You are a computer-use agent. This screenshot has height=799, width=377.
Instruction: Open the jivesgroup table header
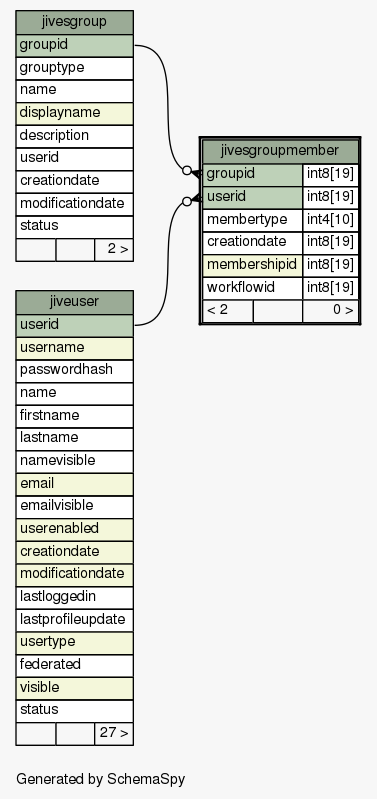[x=74, y=22]
